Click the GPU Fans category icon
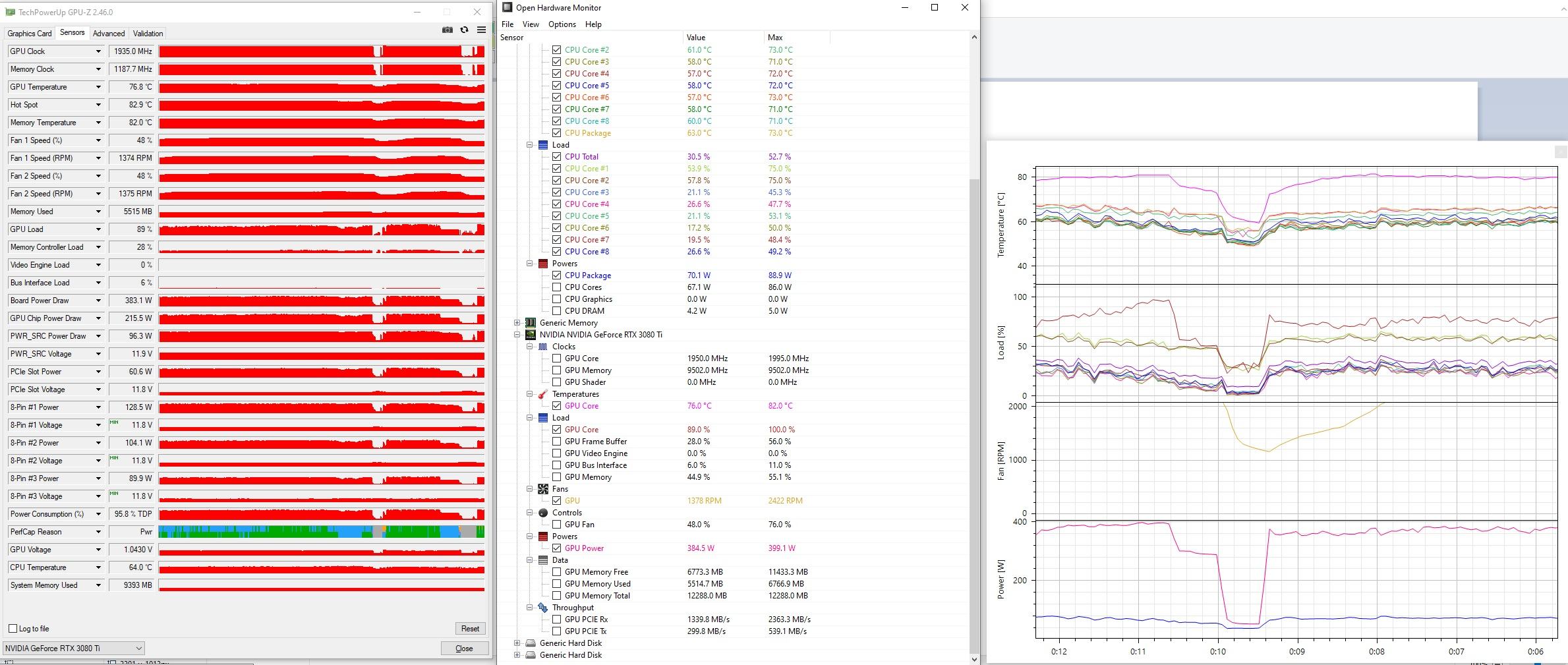 pyautogui.click(x=543, y=489)
